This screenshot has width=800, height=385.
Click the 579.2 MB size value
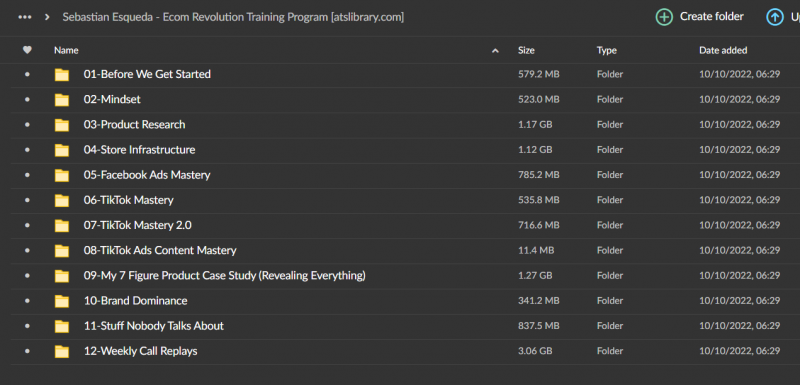coord(539,74)
